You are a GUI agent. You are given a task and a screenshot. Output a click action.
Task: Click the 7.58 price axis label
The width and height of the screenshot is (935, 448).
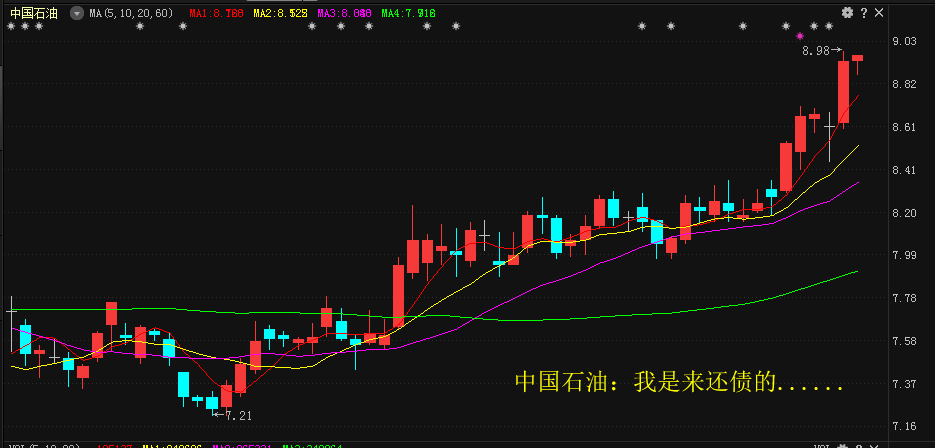pyautogui.click(x=906, y=341)
